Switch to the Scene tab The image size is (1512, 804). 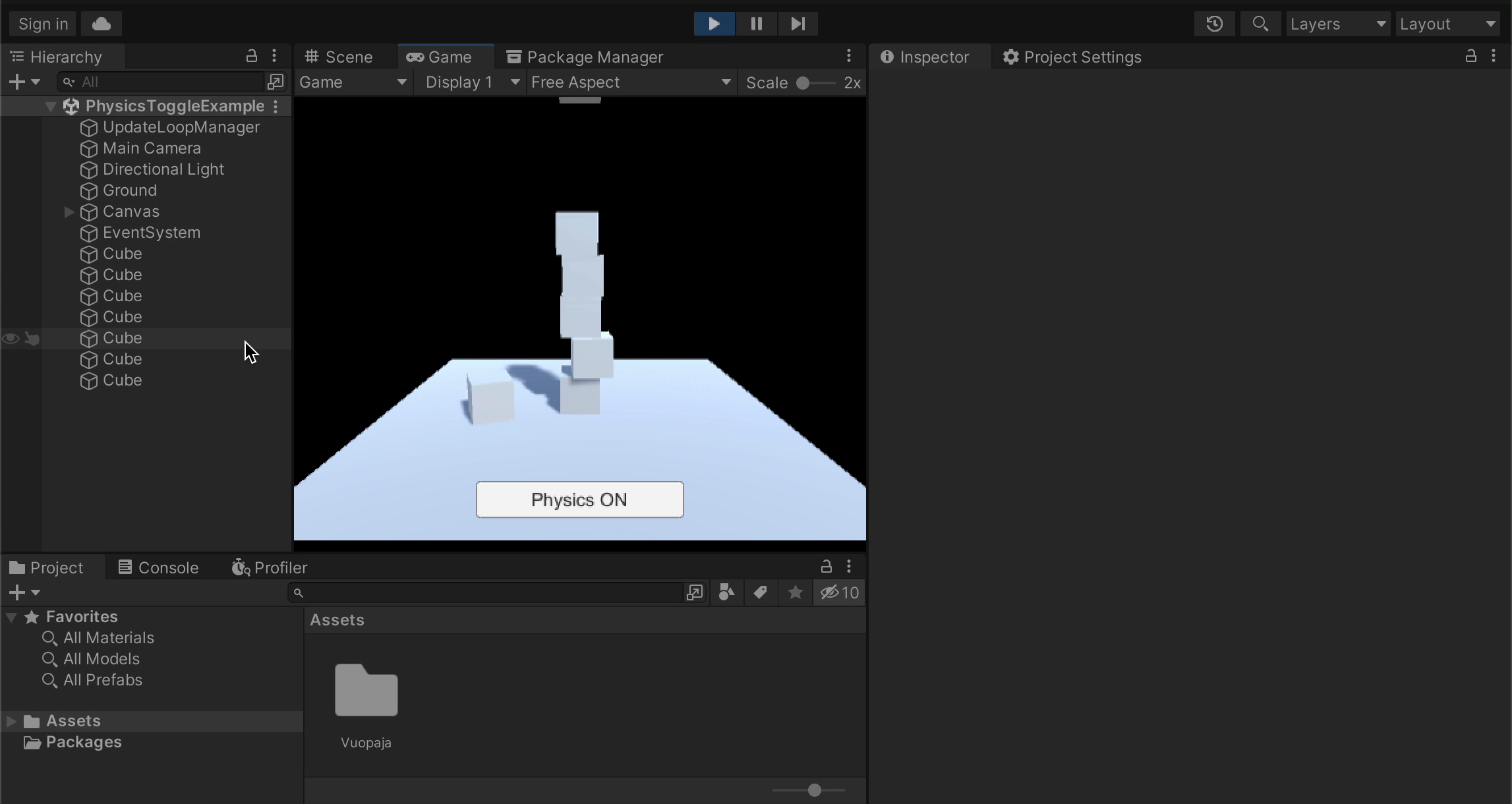click(x=339, y=57)
